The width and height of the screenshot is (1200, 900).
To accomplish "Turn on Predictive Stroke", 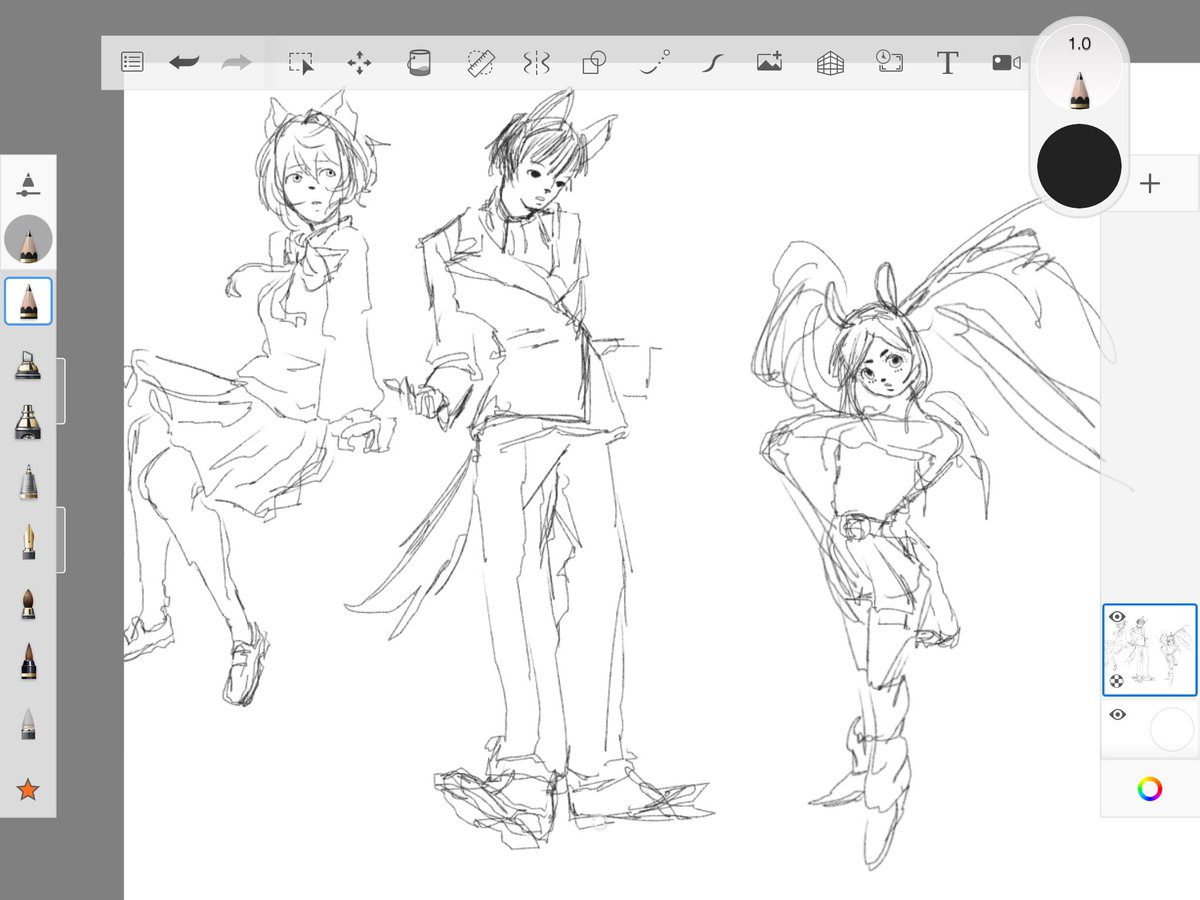I will pos(654,63).
